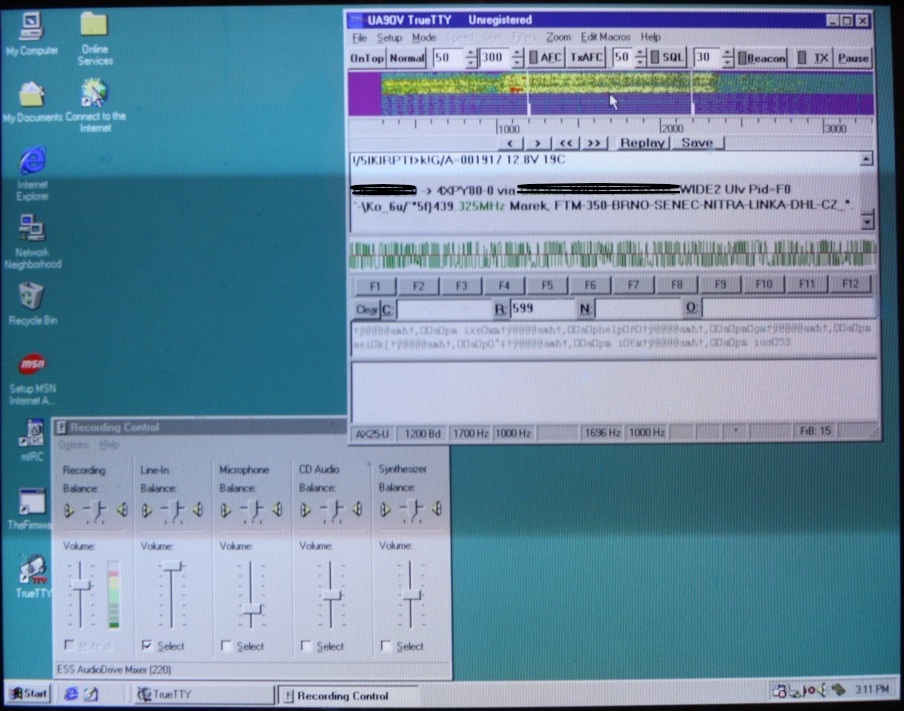Image resolution: width=904 pixels, height=711 pixels.
Task: Toggle the OnTop button
Action: point(367,58)
